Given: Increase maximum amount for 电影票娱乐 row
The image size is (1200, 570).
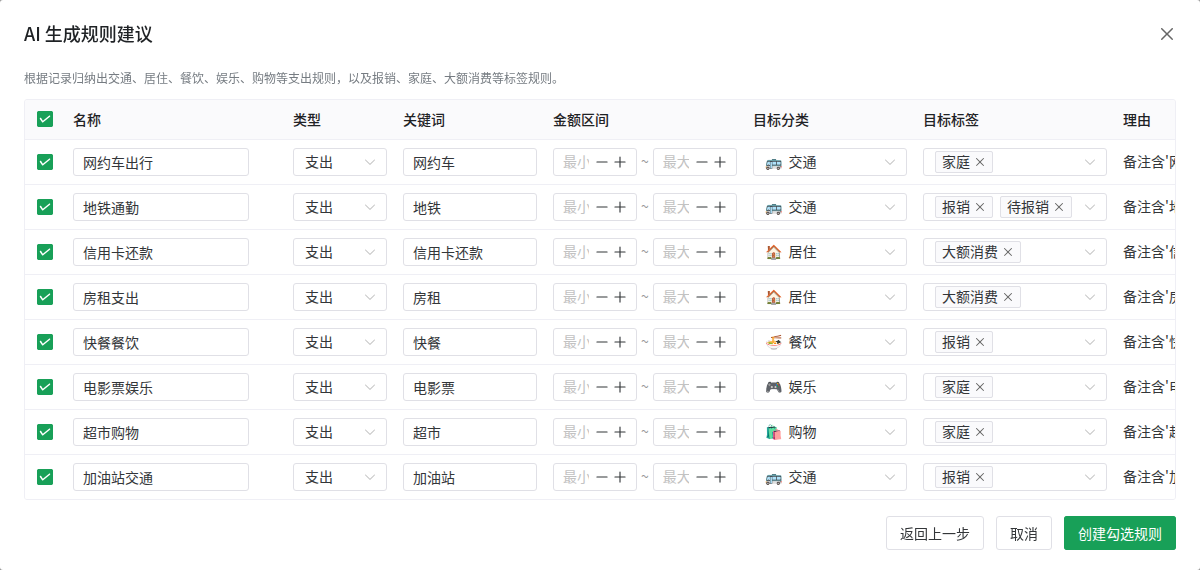Looking at the screenshot, I should (x=720, y=387).
